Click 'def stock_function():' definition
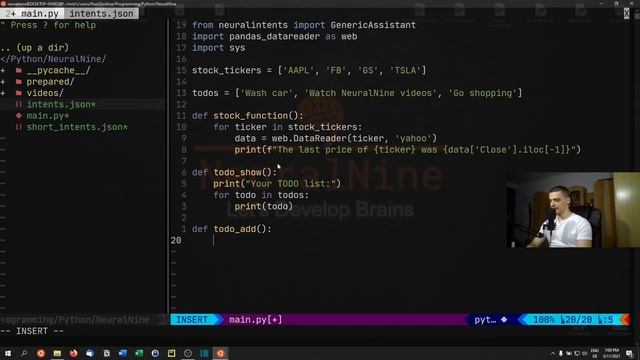This screenshot has width=640, height=360. pos(248,116)
